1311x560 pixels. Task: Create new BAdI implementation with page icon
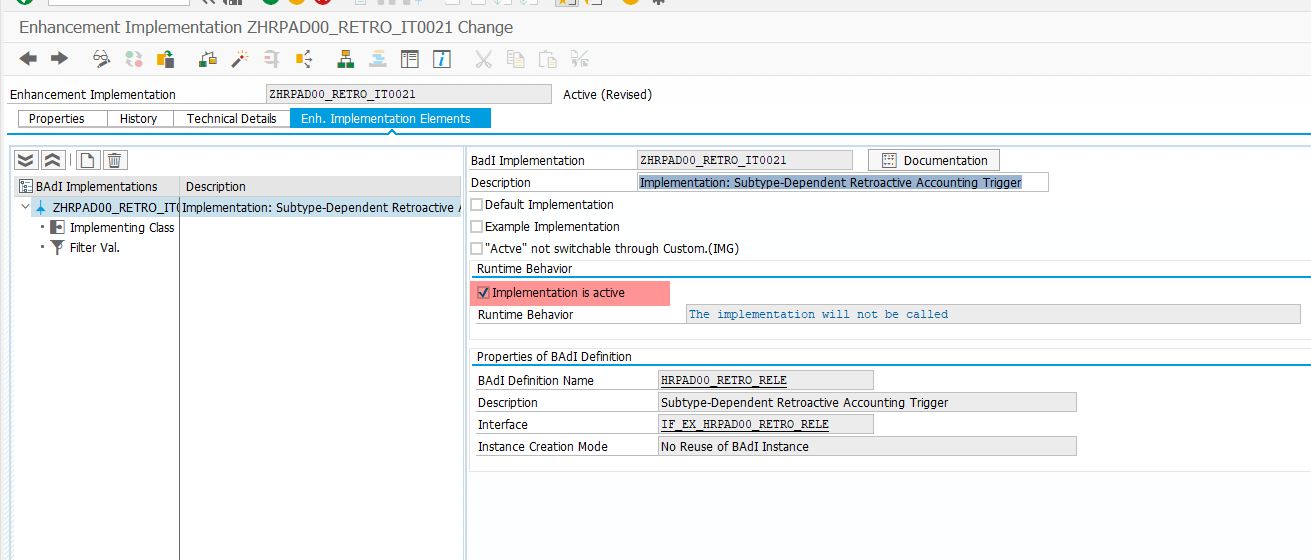(x=87, y=160)
